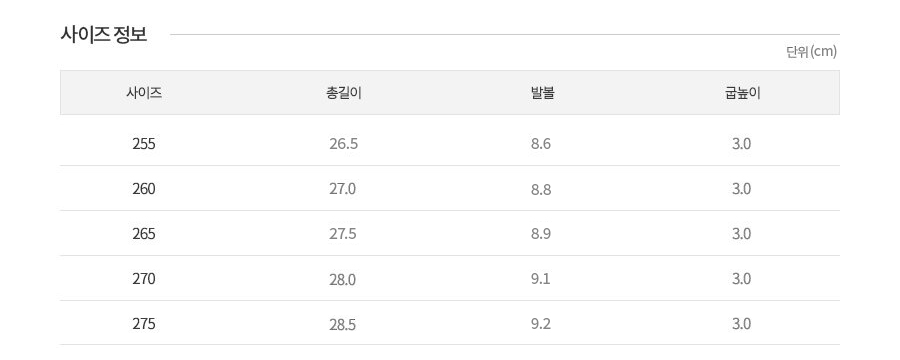Select the 총길이 column header
900x360 pixels.
[x=343, y=93]
